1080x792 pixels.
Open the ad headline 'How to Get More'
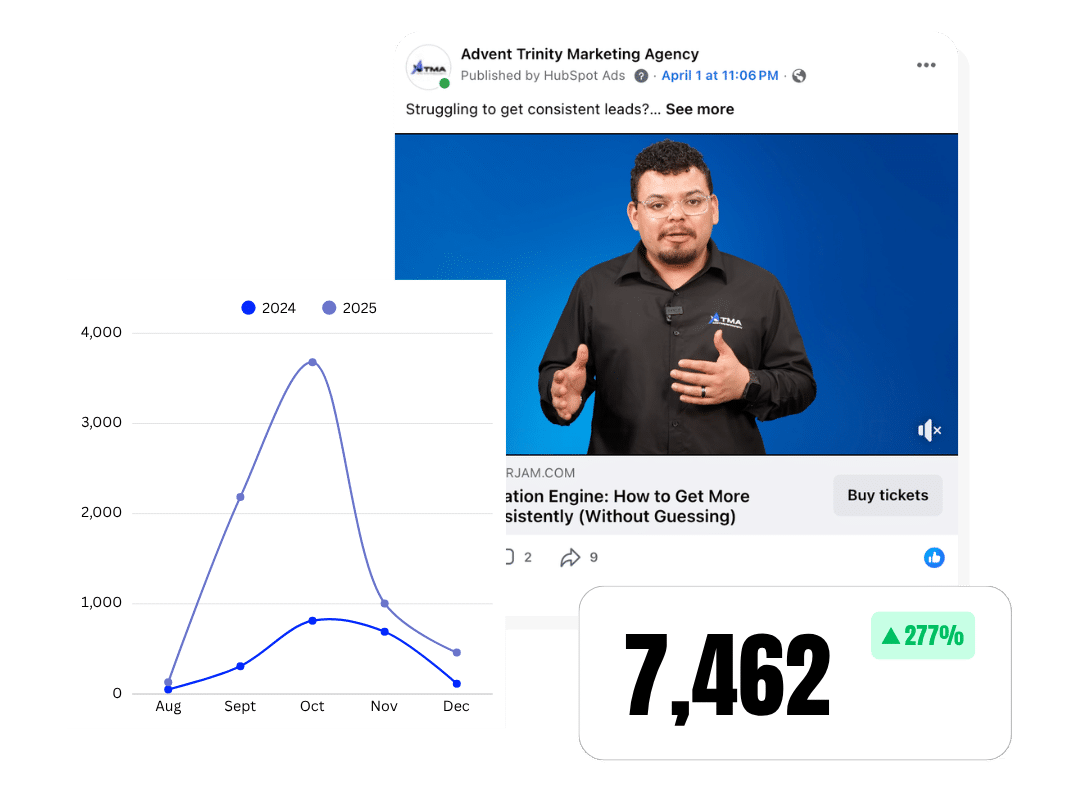pos(620,497)
